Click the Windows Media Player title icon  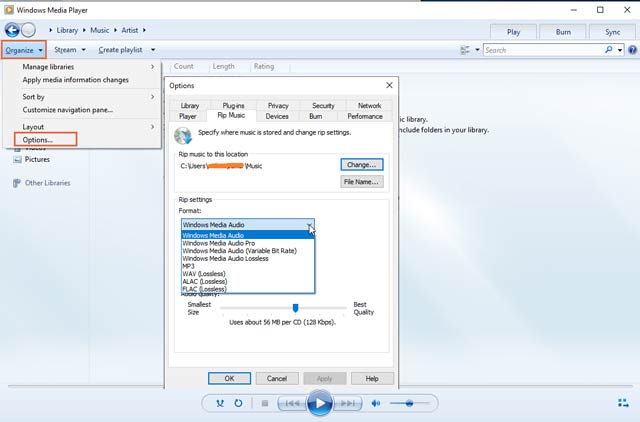click(x=9, y=10)
